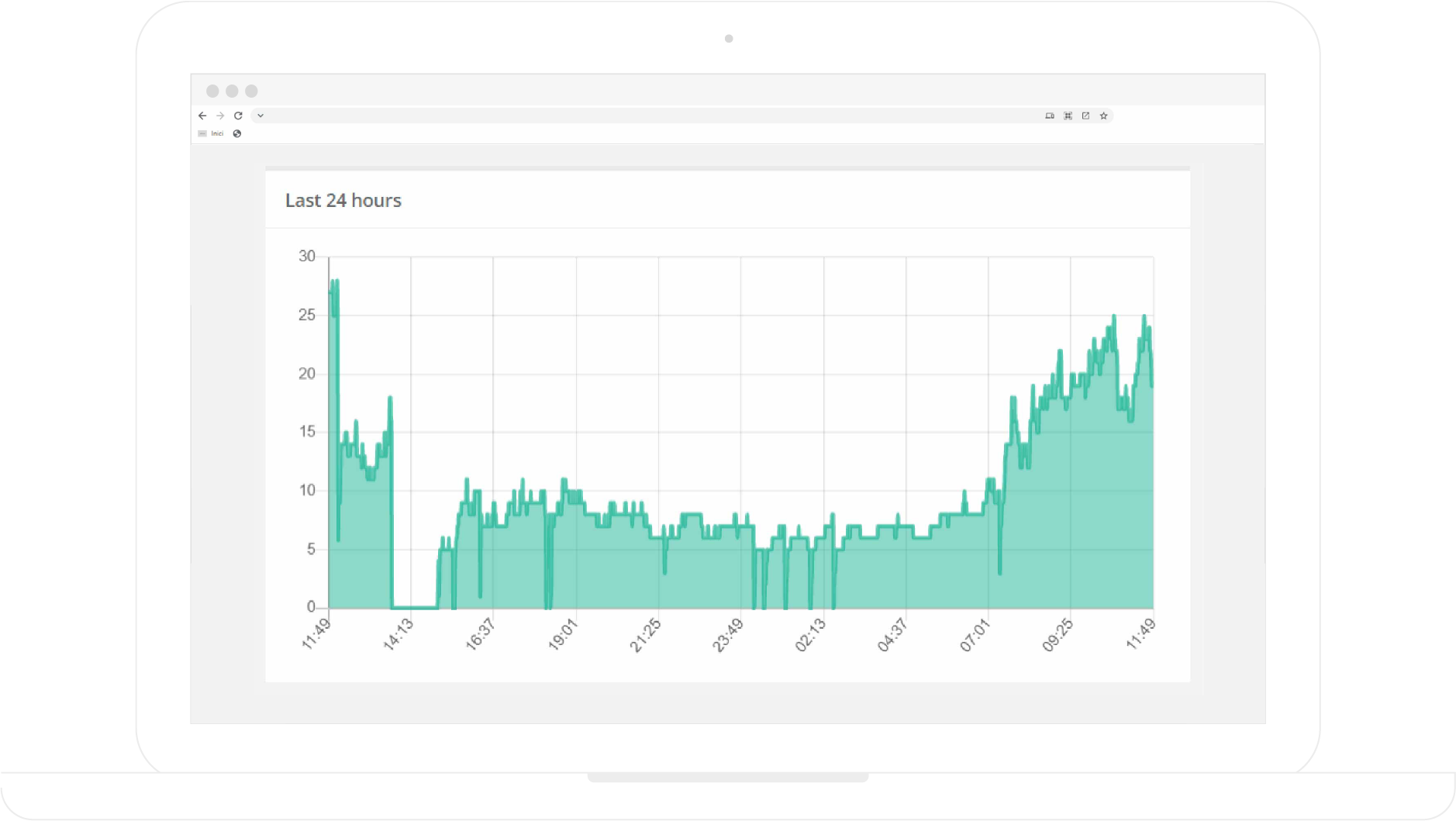Click the 30 value on the y-axis

[x=307, y=256]
